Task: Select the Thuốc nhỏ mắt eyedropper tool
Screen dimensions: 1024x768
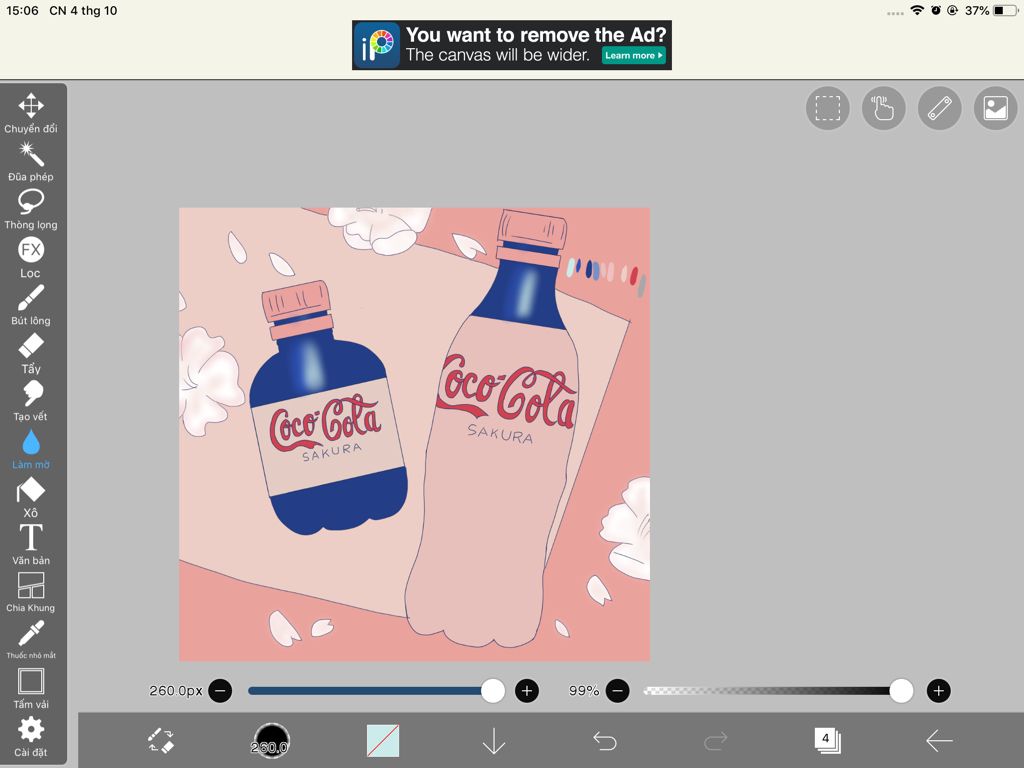Action: click(31, 640)
